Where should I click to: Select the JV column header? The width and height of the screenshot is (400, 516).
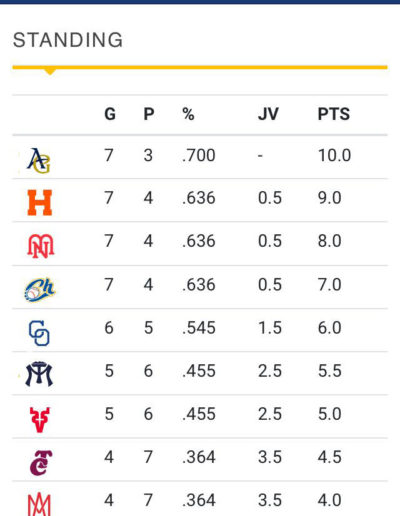tap(268, 114)
